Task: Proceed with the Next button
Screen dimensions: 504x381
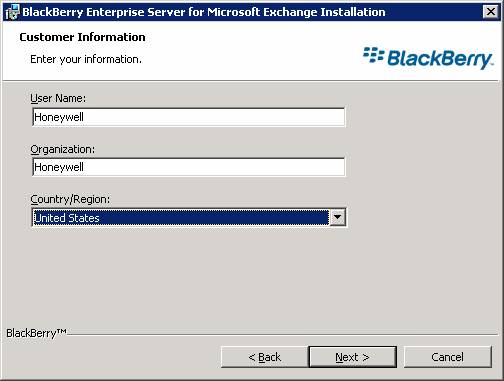Action: 353,357
